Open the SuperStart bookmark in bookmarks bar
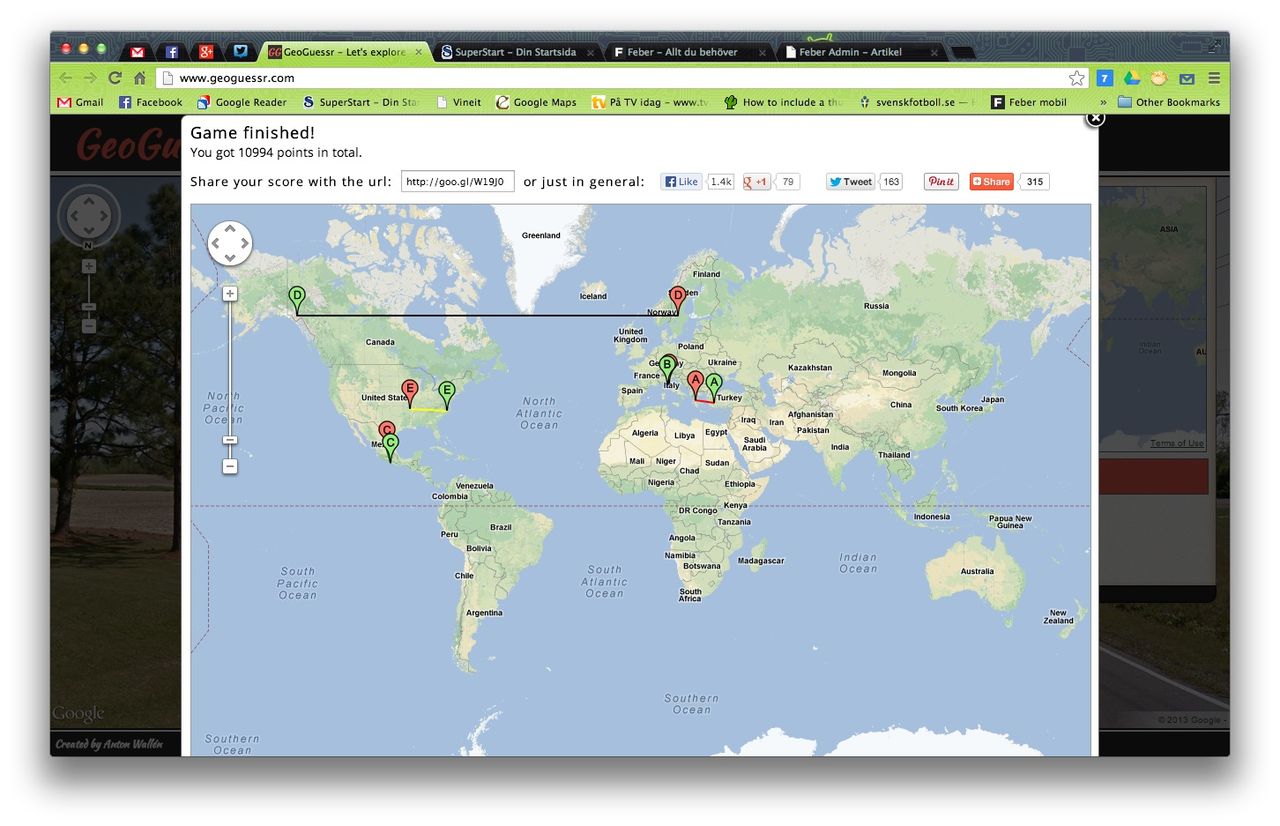1280x826 pixels. click(x=361, y=102)
